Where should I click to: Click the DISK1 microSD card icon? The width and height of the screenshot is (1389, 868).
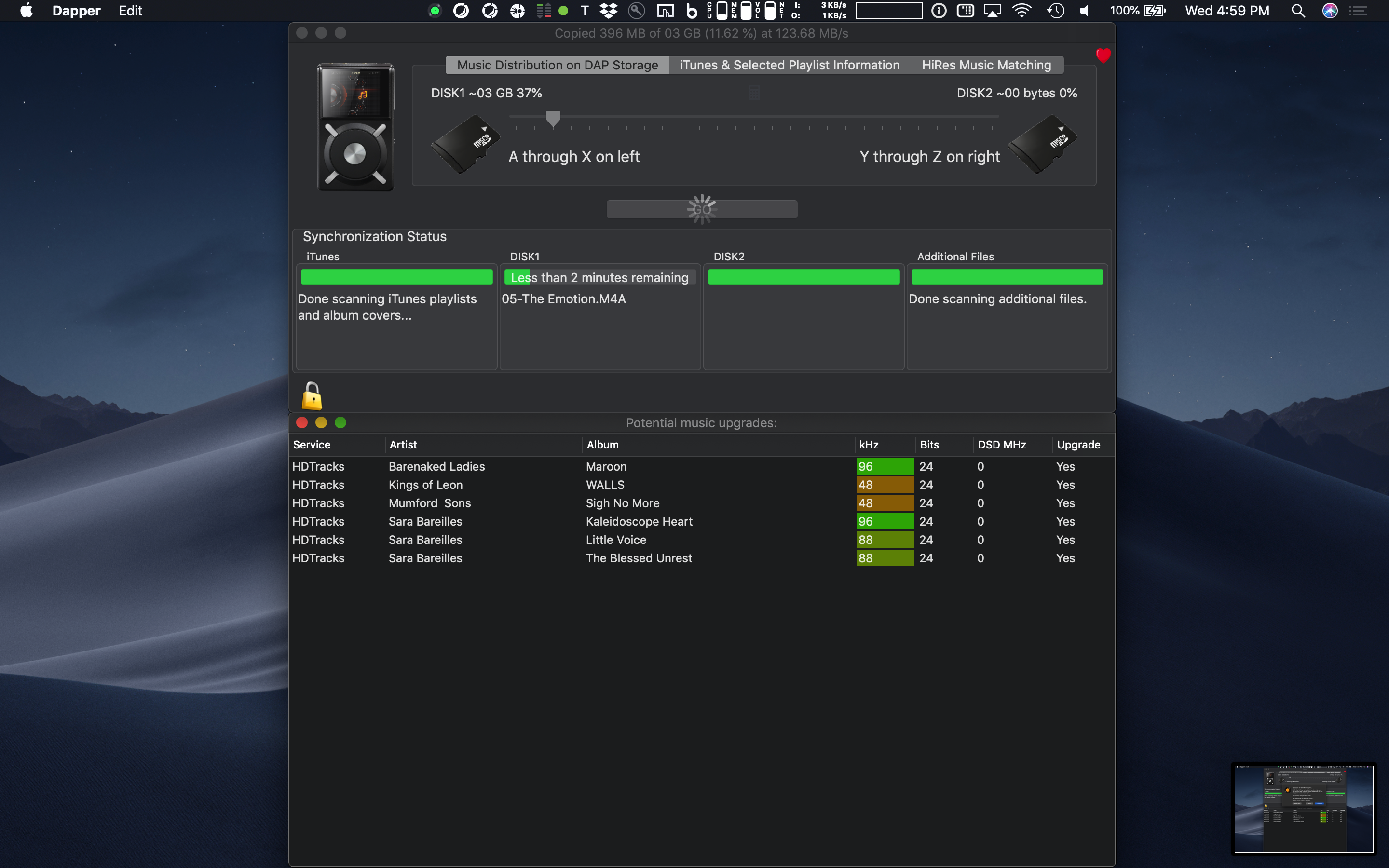pyautogui.click(x=465, y=144)
